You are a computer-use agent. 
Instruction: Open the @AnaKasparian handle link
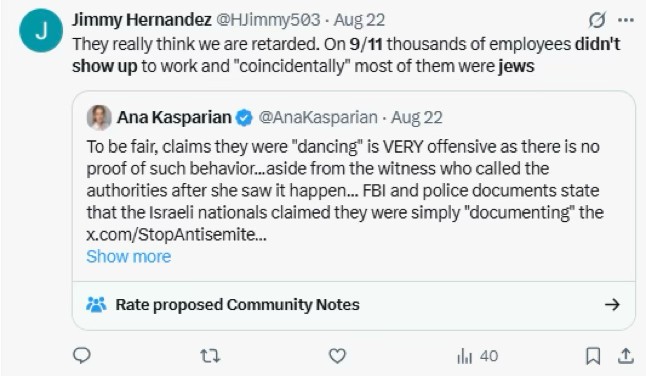pos(318,118)
